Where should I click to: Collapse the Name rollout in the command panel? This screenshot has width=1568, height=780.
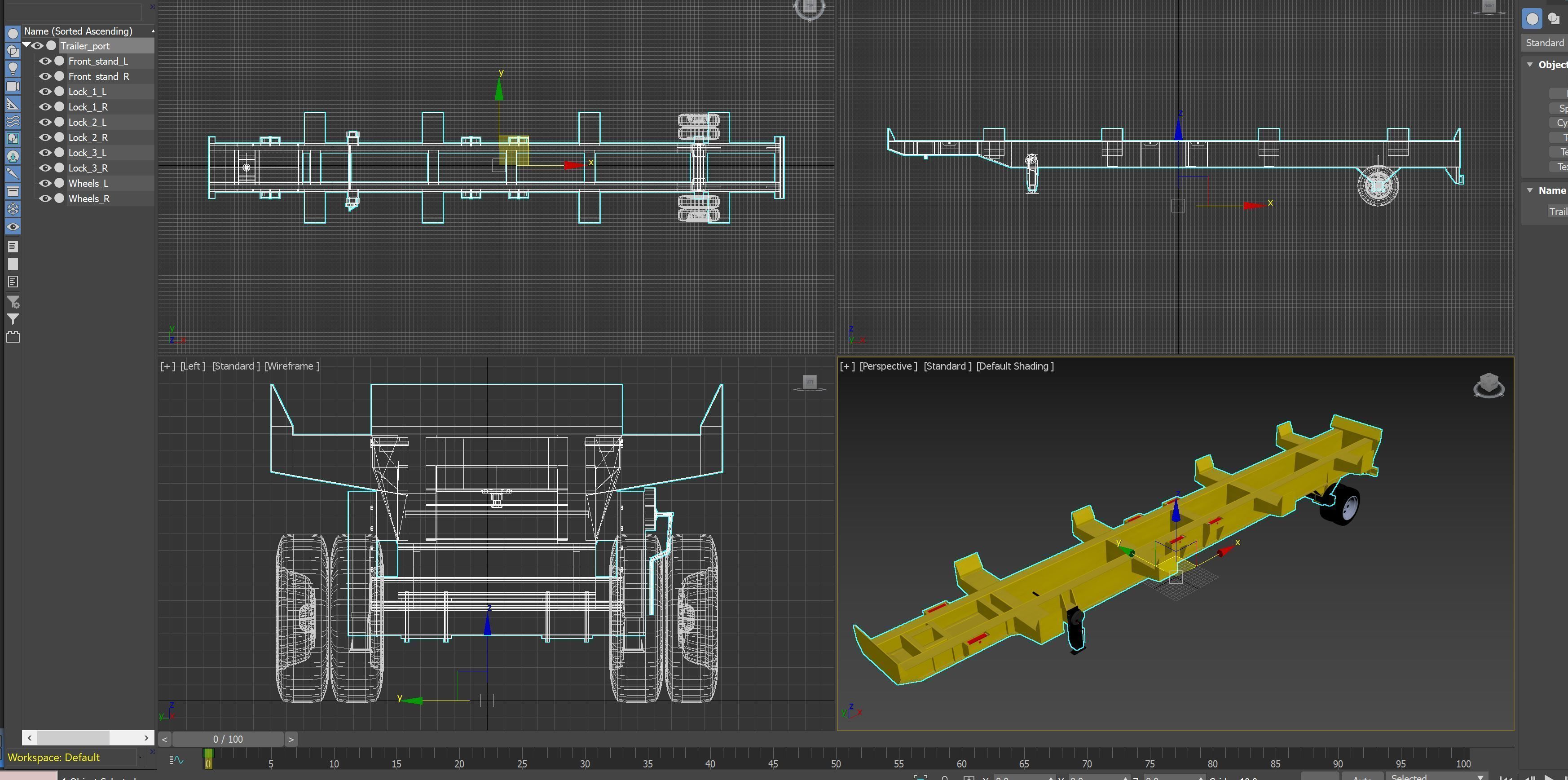[1530, 190]
